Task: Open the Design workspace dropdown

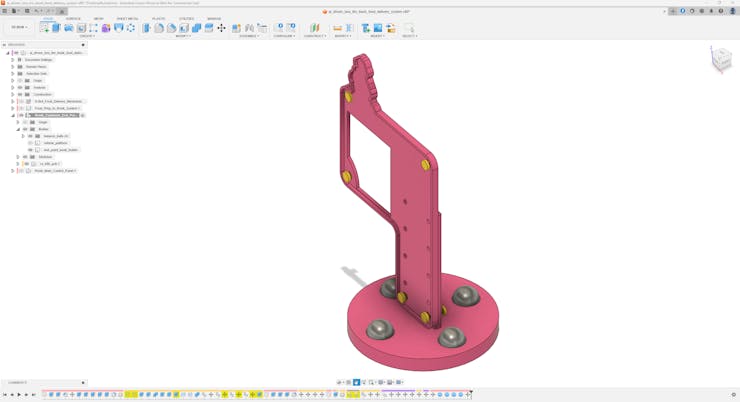Action: pos(19,27)
